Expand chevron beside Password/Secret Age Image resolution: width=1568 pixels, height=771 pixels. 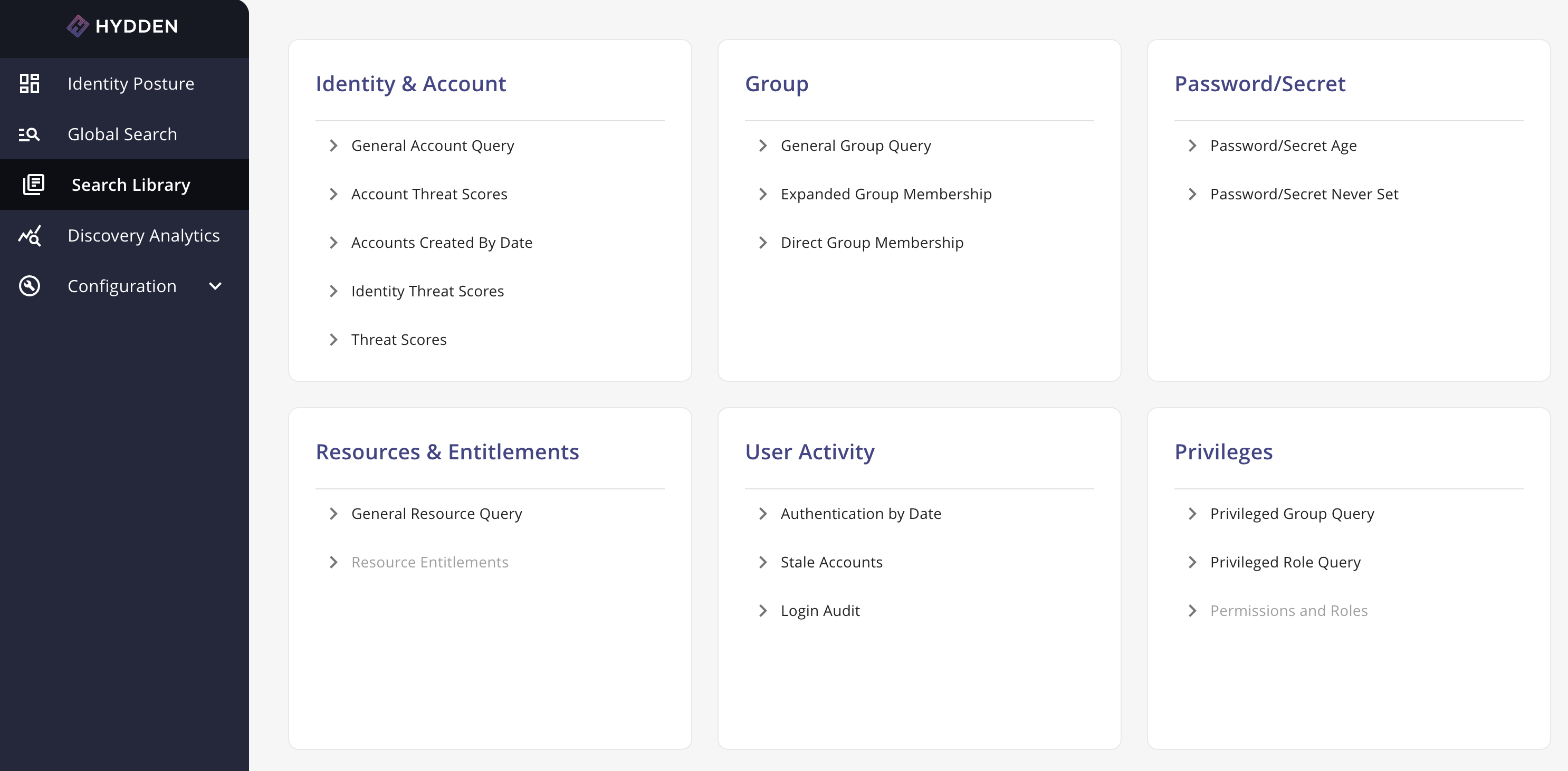[1192, 146]
